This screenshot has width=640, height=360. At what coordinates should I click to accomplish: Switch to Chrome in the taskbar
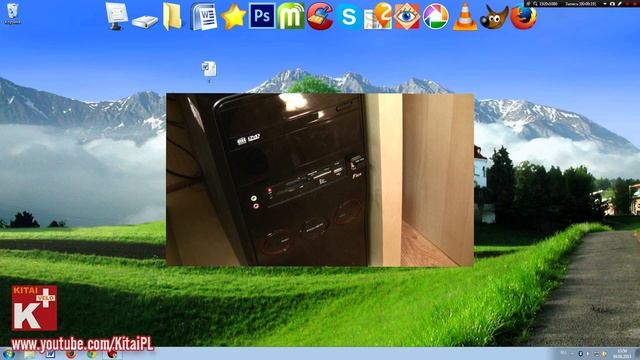tap(92, 354)
